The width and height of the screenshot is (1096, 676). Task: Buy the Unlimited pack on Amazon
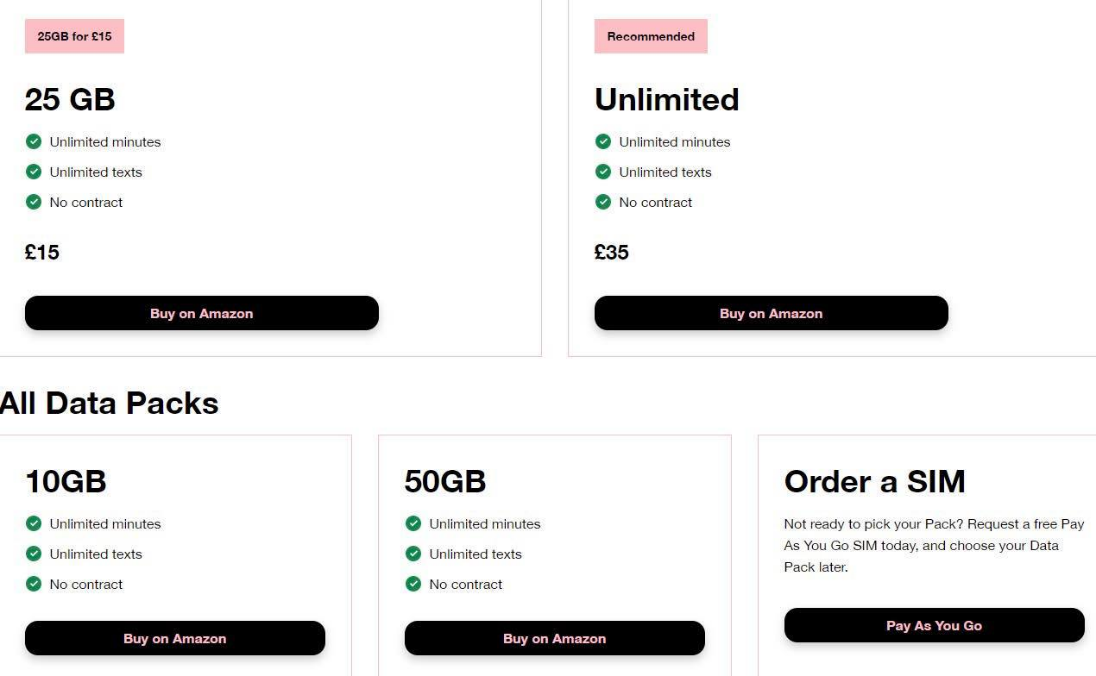[x=771, y=313]
